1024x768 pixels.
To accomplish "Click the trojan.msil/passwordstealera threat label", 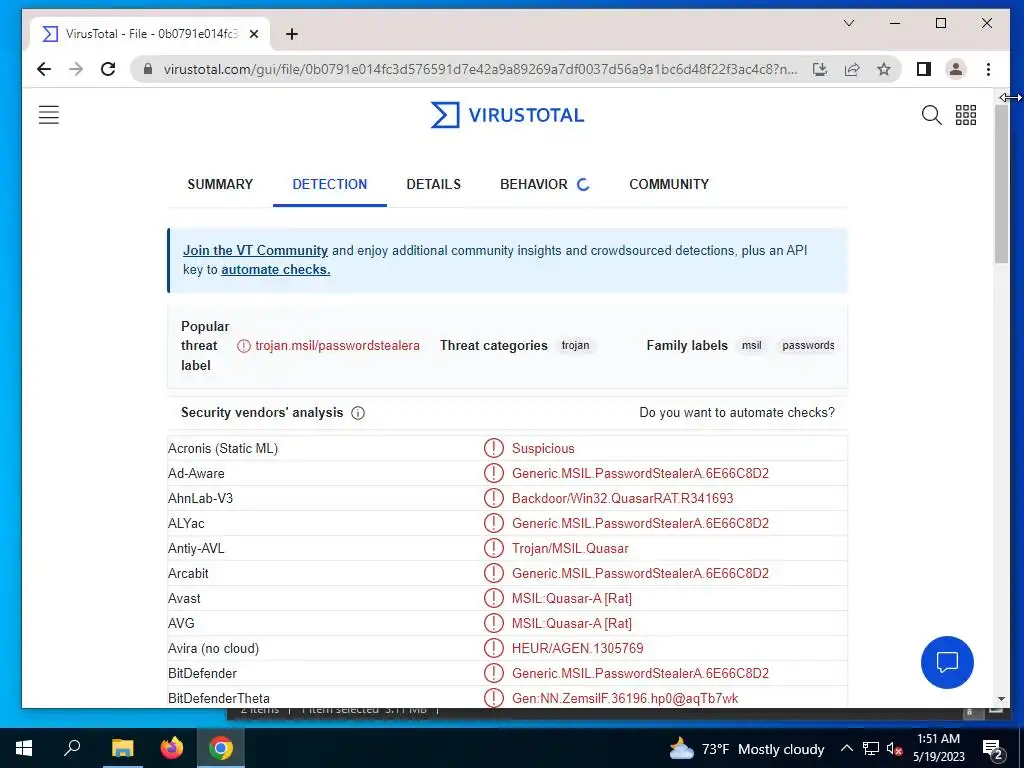I will tap(338, 345).
